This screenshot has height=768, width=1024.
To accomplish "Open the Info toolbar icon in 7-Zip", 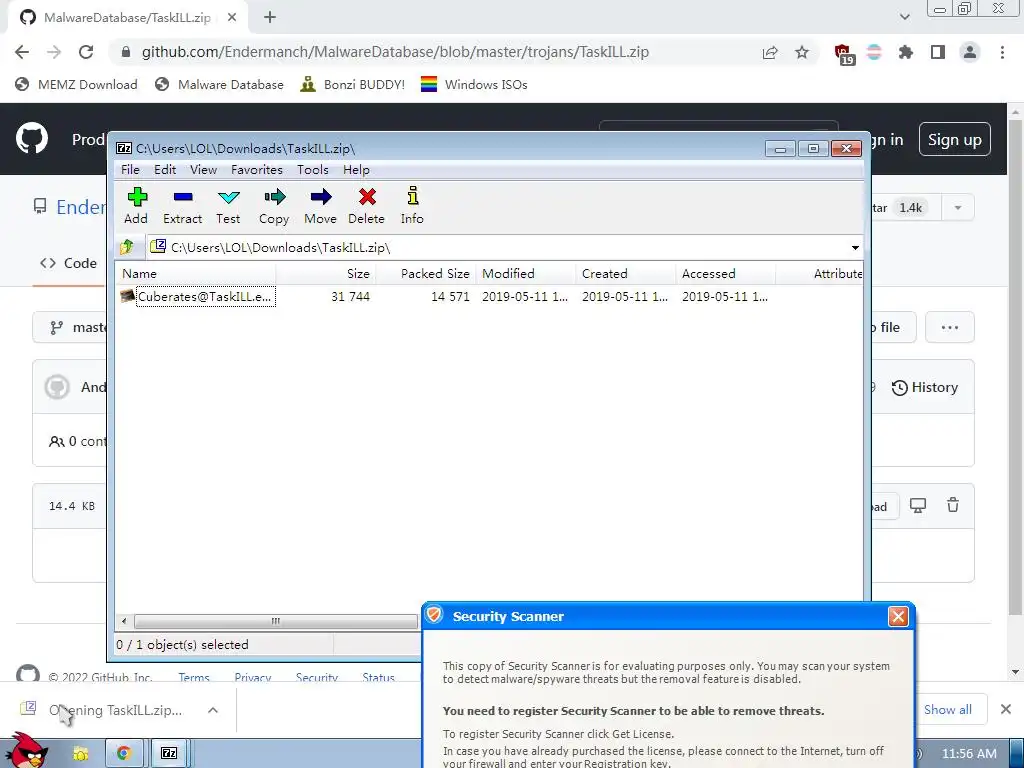I will [412, 206].
